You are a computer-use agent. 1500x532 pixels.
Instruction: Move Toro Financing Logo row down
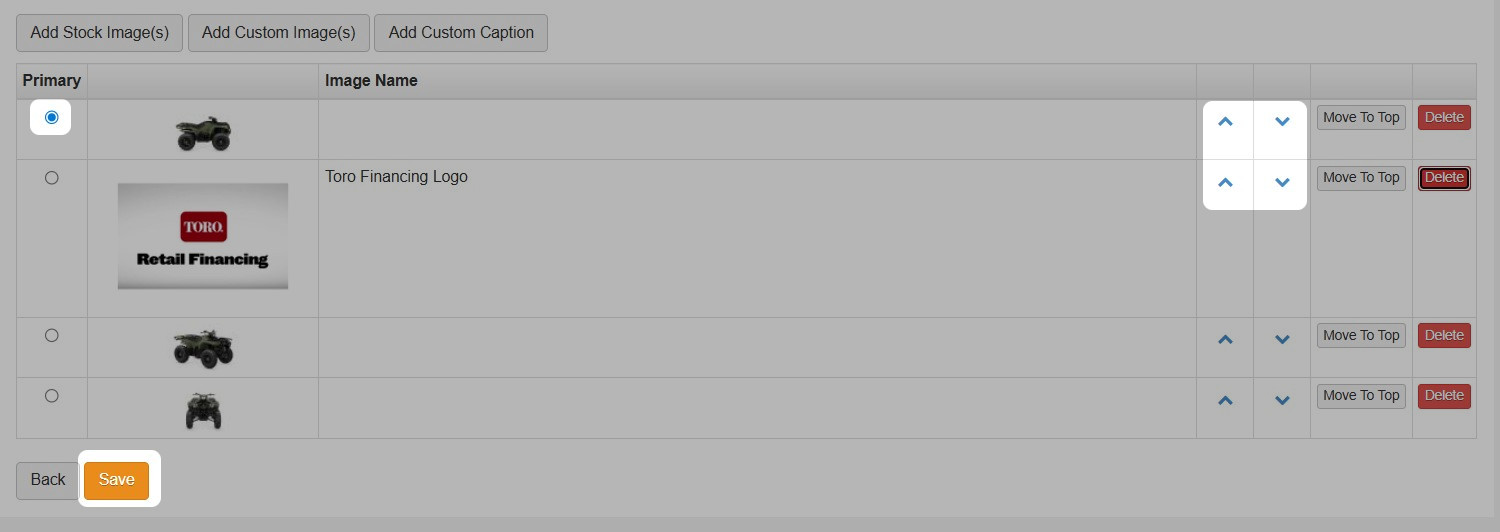pos(1282,183)
